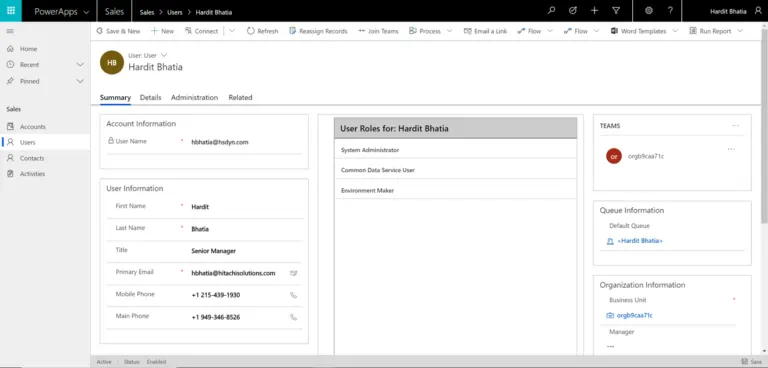Open the advanced find funnel icon
768x368 pixels.
(x=616, y=11)
